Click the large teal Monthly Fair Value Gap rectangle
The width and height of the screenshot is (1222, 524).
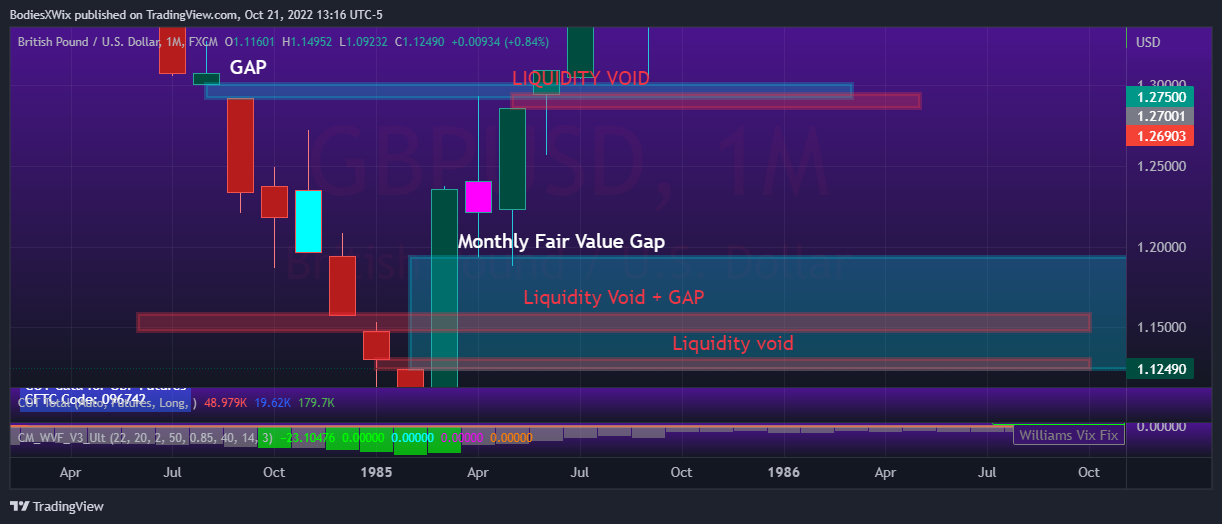(767, 313)
